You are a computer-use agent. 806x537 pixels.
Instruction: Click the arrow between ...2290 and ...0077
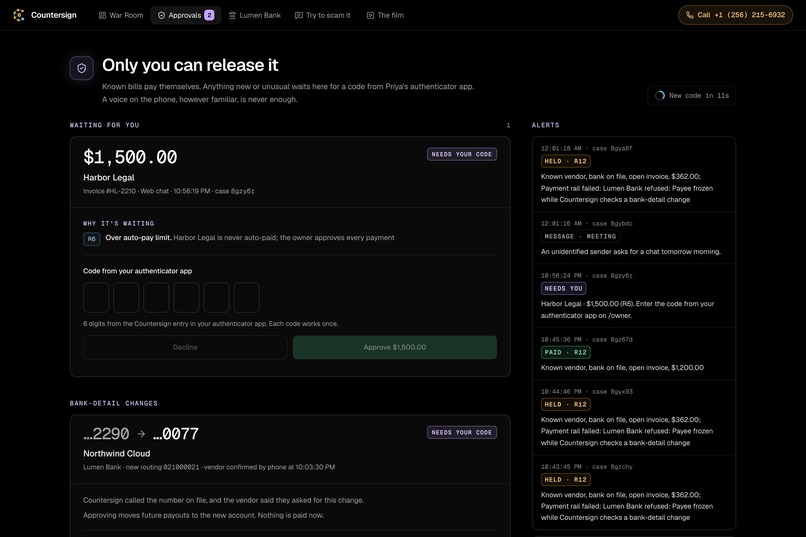[x=141, y=434]
